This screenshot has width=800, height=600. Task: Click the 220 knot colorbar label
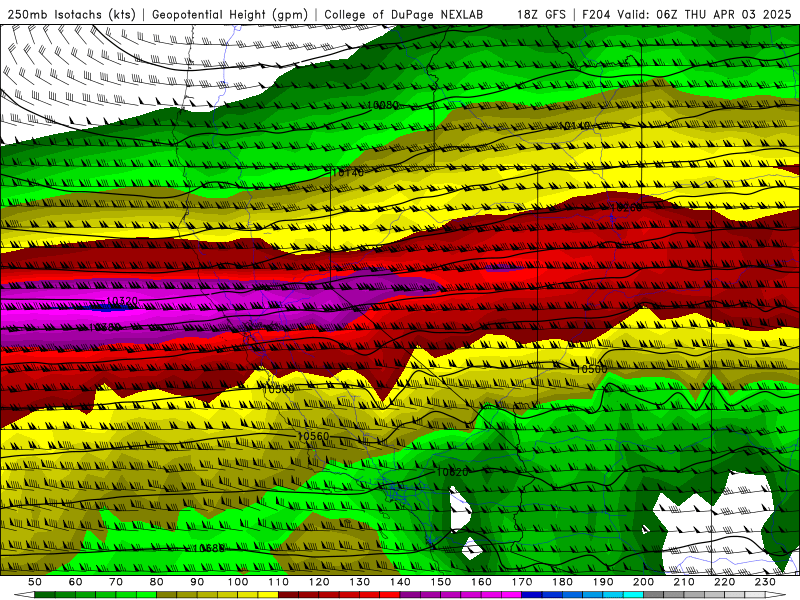tap(724, 582)
